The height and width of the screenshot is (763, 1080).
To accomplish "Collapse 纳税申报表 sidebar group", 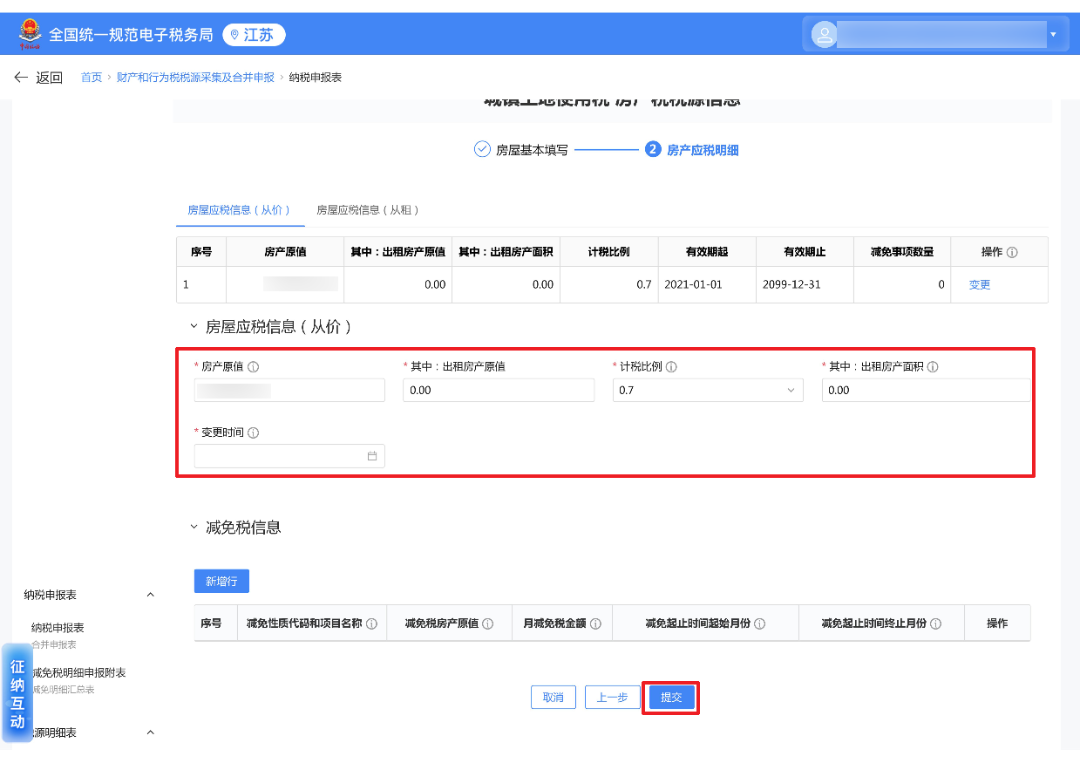I will [x=150, y=594].
